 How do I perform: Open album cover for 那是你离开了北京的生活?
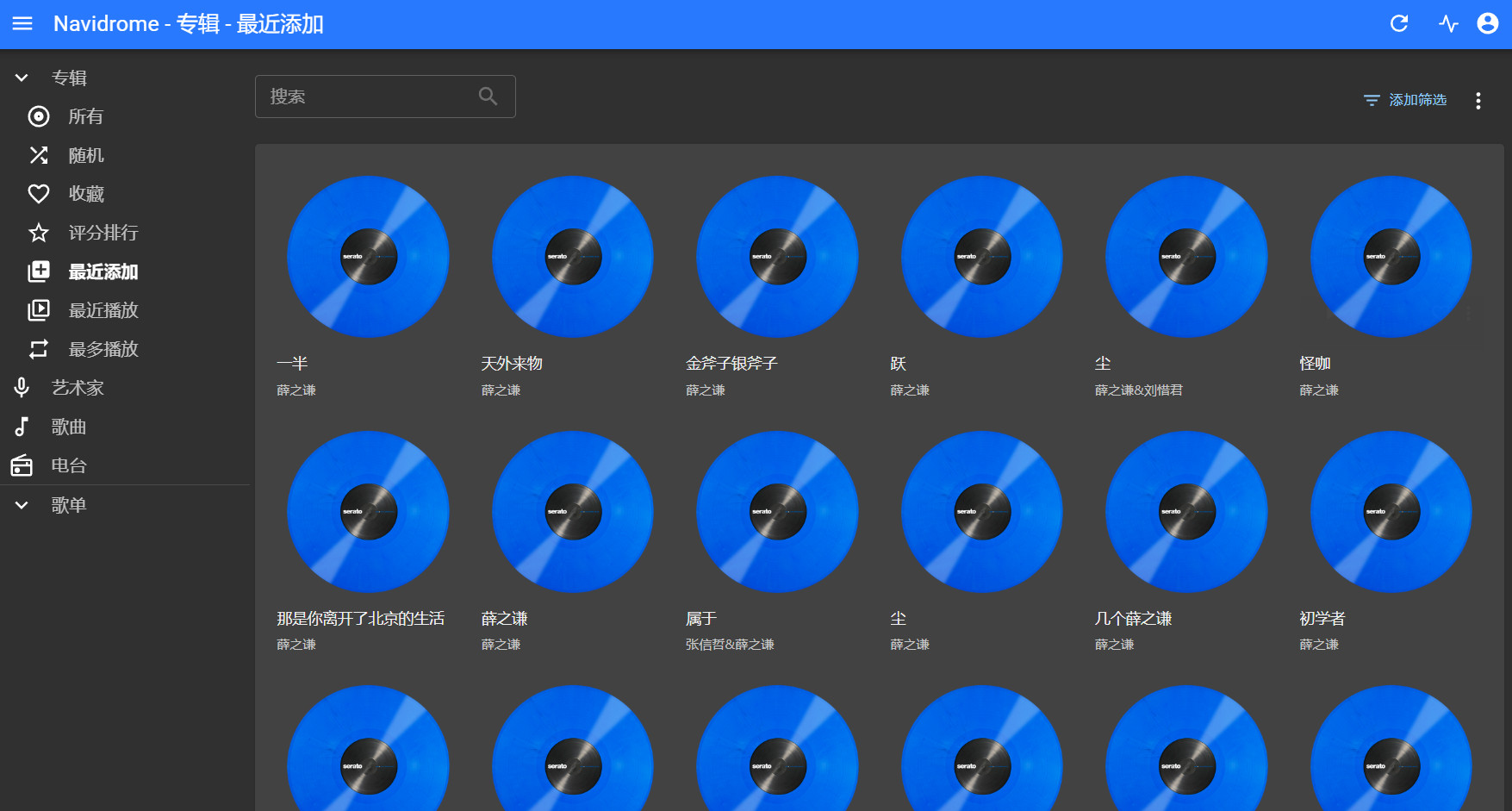(x=368, y=512)
